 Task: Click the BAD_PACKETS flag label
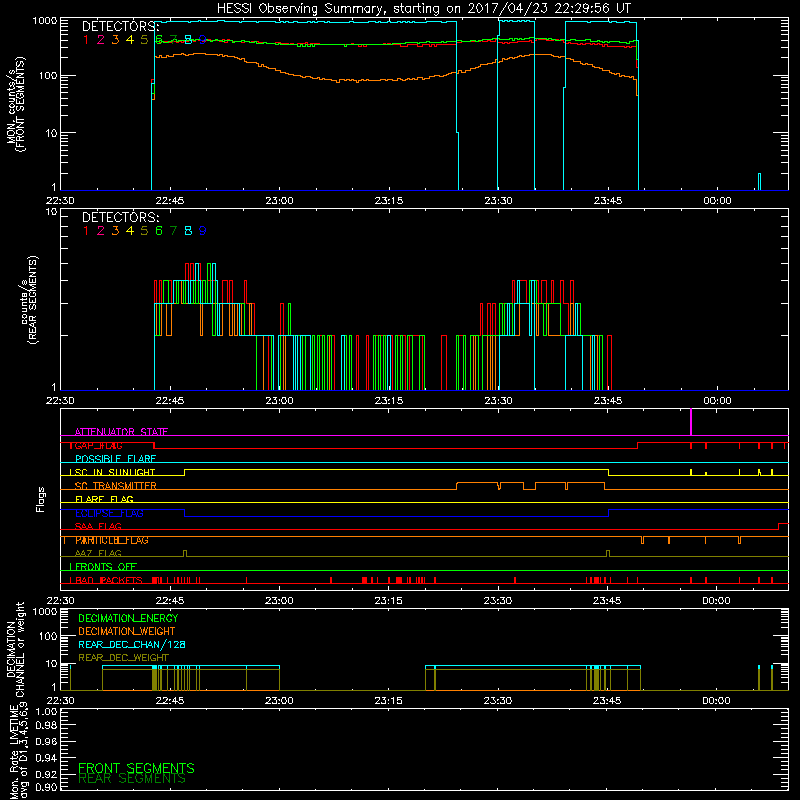(x=109, y=580)
